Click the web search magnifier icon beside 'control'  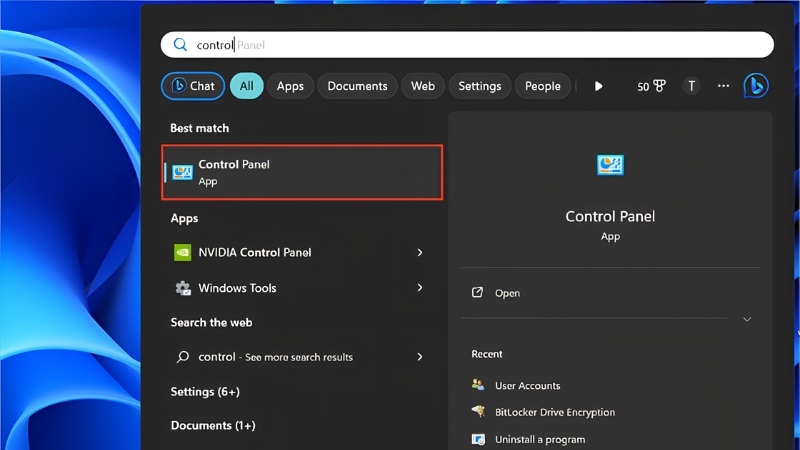pos(183,357)
